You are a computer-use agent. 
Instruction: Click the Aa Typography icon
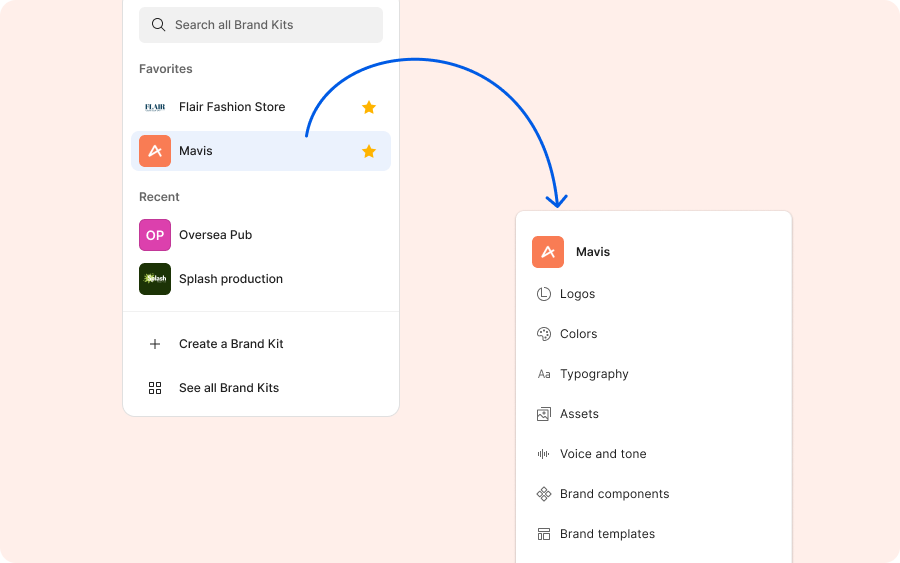544,374
